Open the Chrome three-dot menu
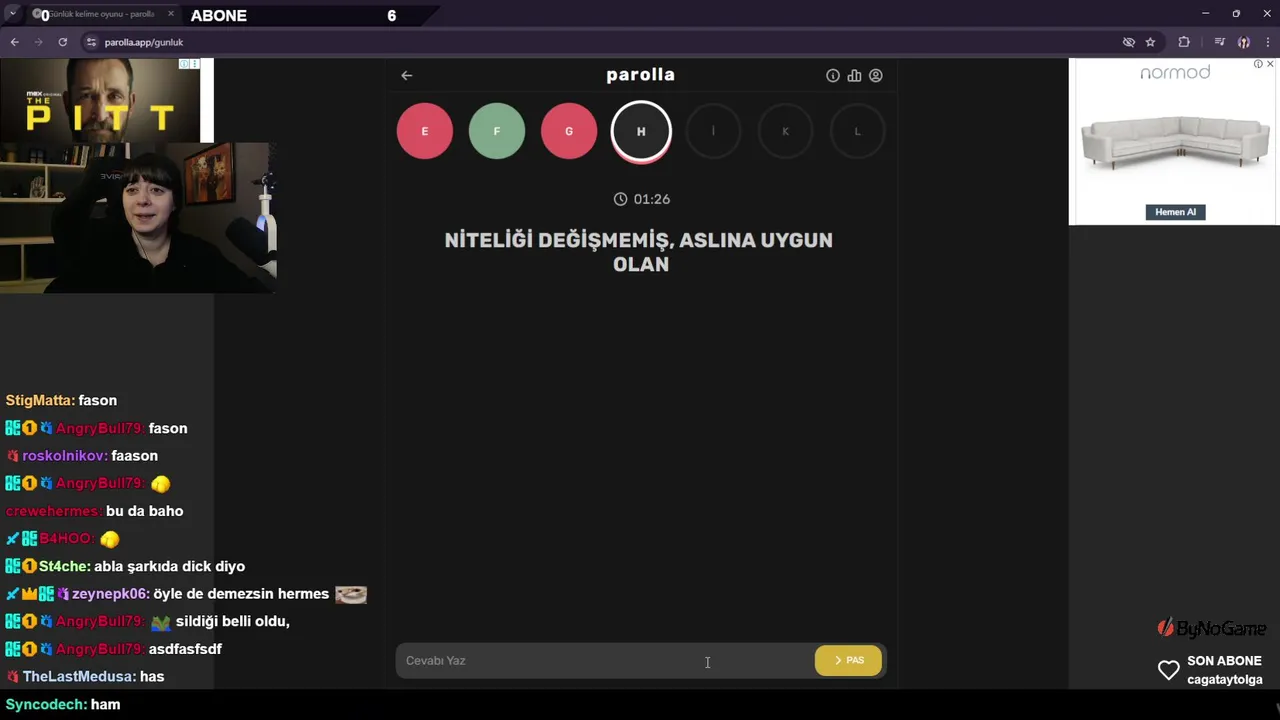Screen dimensions: 1280x720 [1267, 42]
